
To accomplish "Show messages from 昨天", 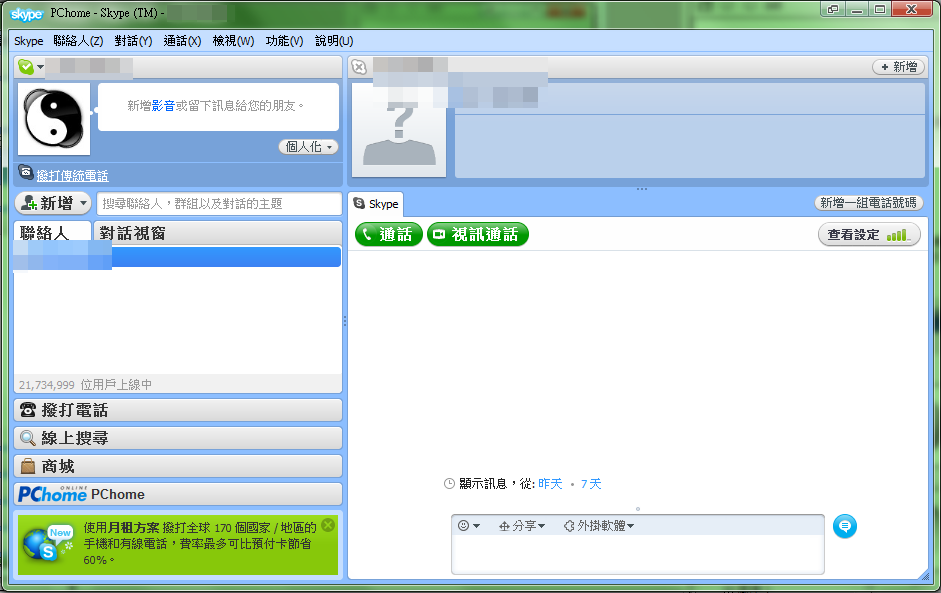I will tap(550, 484).
